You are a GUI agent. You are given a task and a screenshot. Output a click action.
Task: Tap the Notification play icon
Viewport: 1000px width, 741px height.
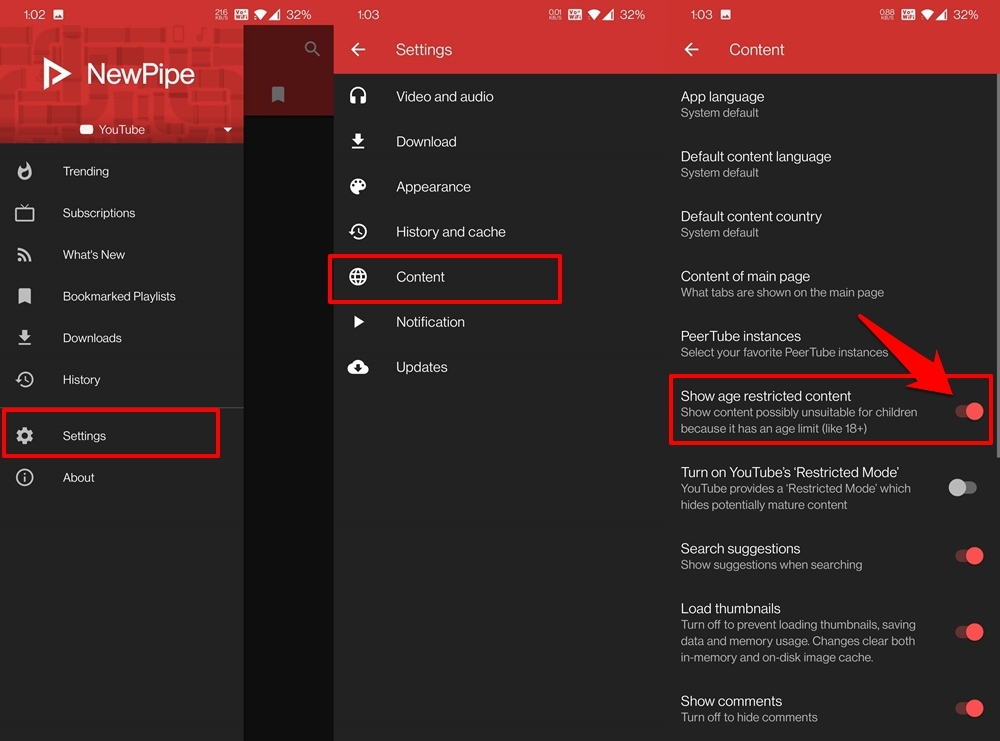(x=358, y=321)
